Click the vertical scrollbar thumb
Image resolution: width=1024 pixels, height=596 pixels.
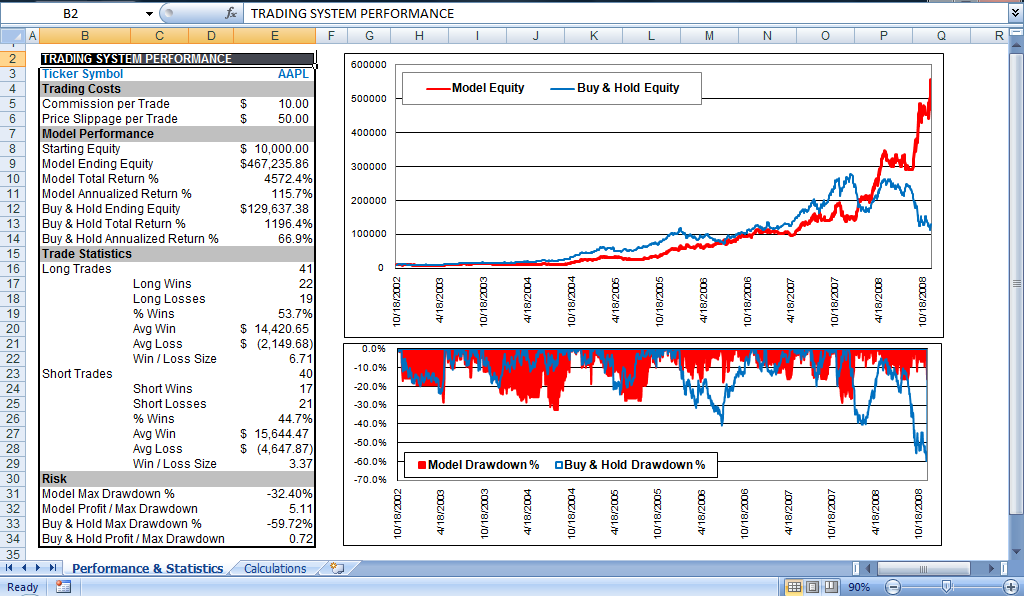(x=1017, y=283)
